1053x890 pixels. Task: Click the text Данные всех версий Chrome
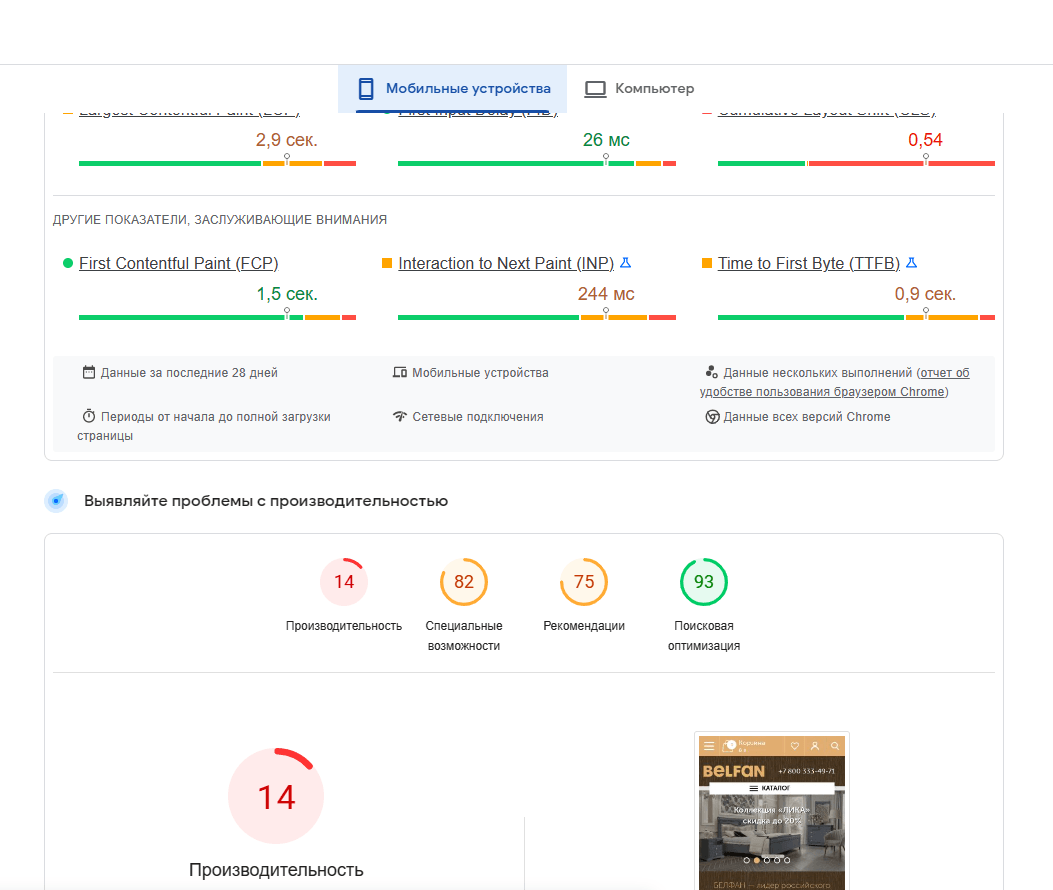(807, 416)
